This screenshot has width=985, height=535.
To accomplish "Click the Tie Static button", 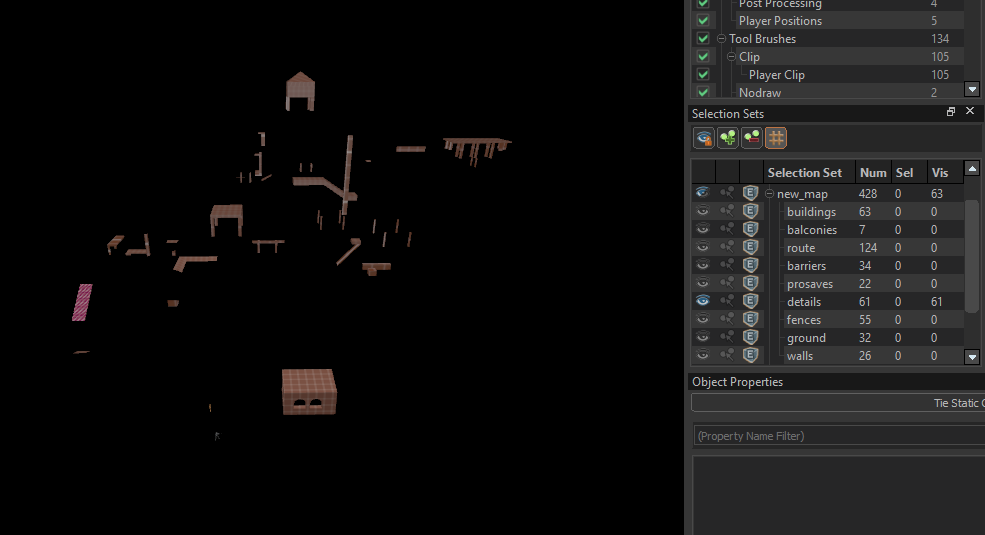I will pyautogui.click(x=838, y=403).
